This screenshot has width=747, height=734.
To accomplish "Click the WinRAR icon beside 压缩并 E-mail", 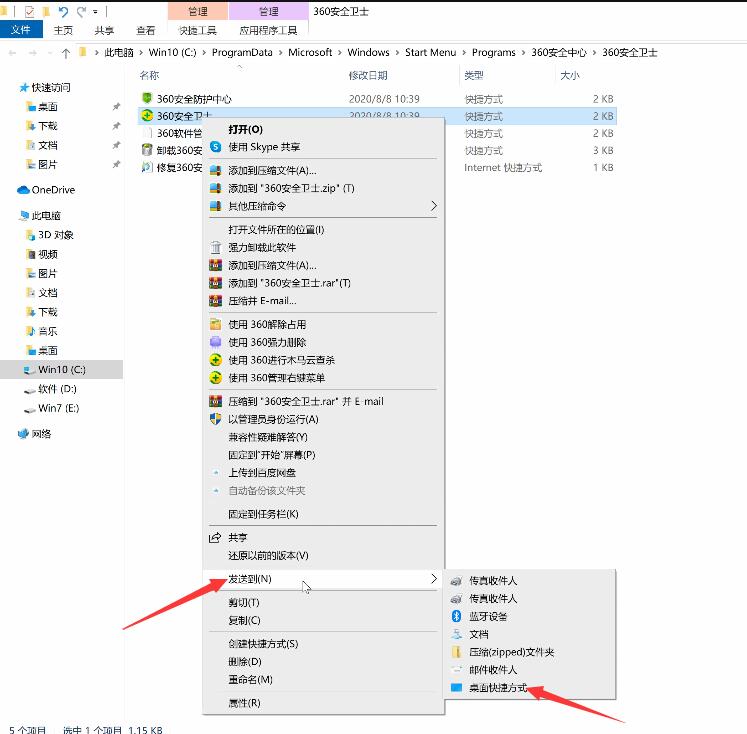I will click(x=215, y=301).
